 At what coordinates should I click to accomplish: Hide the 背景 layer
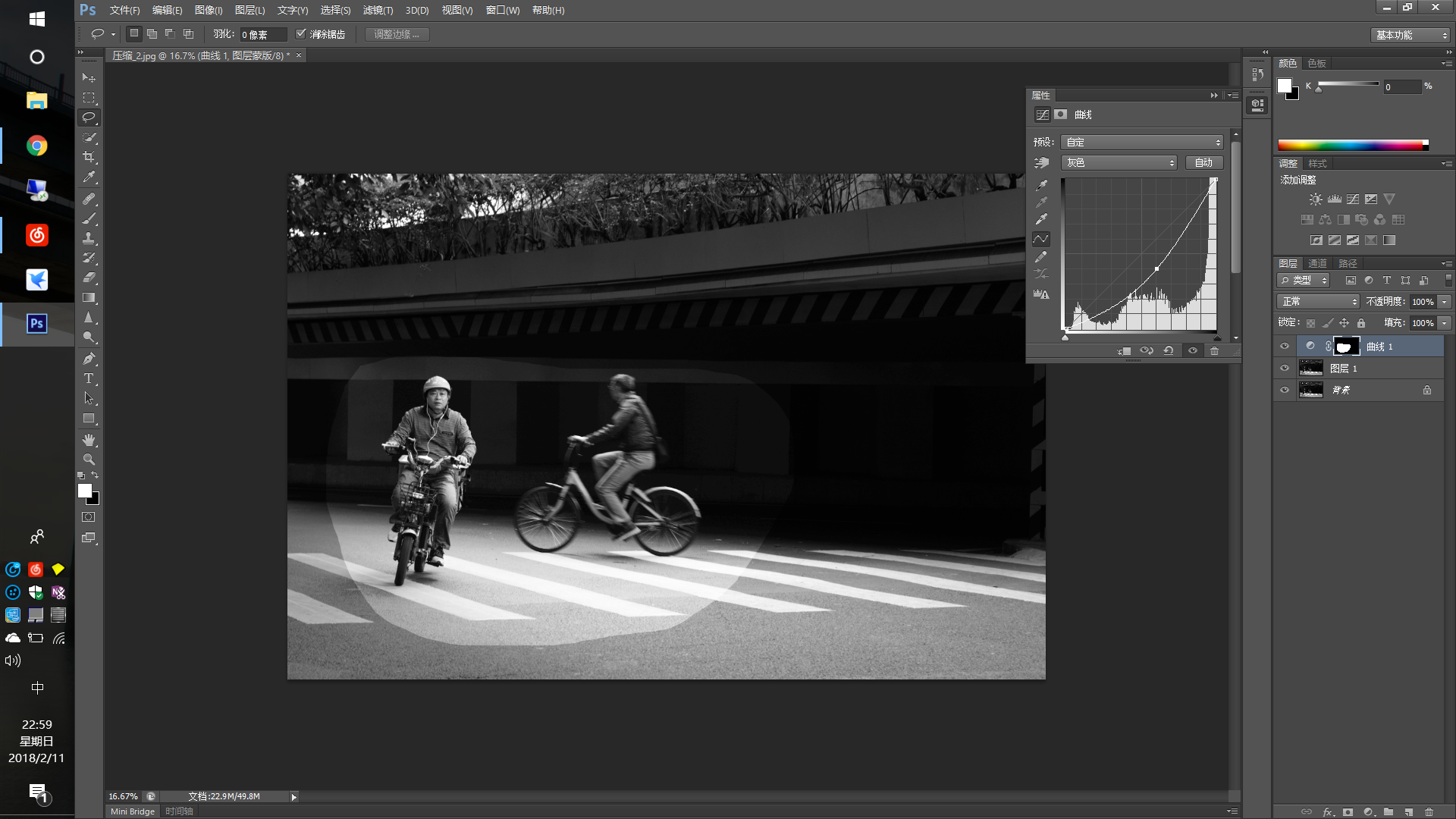click(1285, 390)
